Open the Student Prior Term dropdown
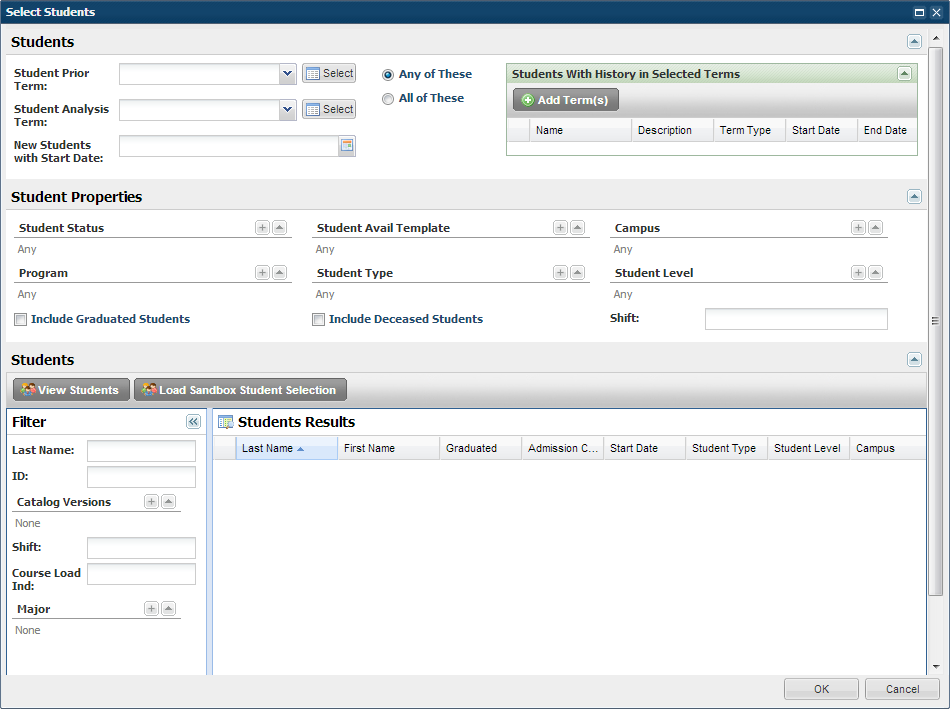Screen dimensions: 950x709 [288, 74]
